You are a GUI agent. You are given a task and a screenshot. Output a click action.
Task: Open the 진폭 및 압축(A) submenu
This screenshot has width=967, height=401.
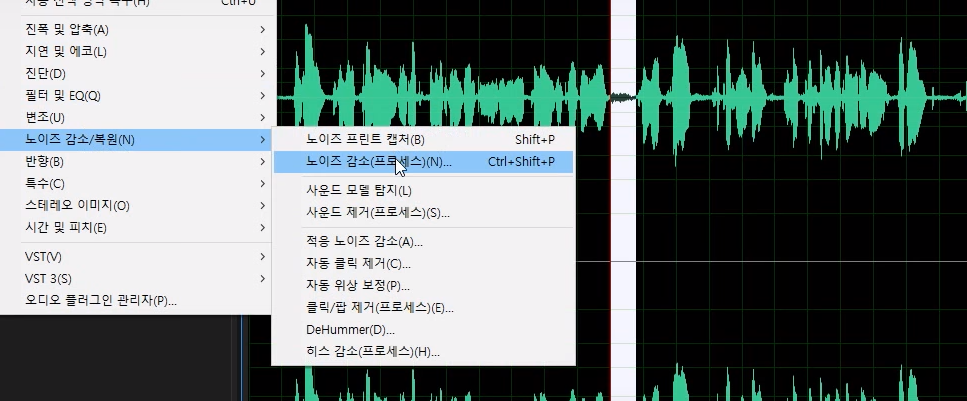136,30
